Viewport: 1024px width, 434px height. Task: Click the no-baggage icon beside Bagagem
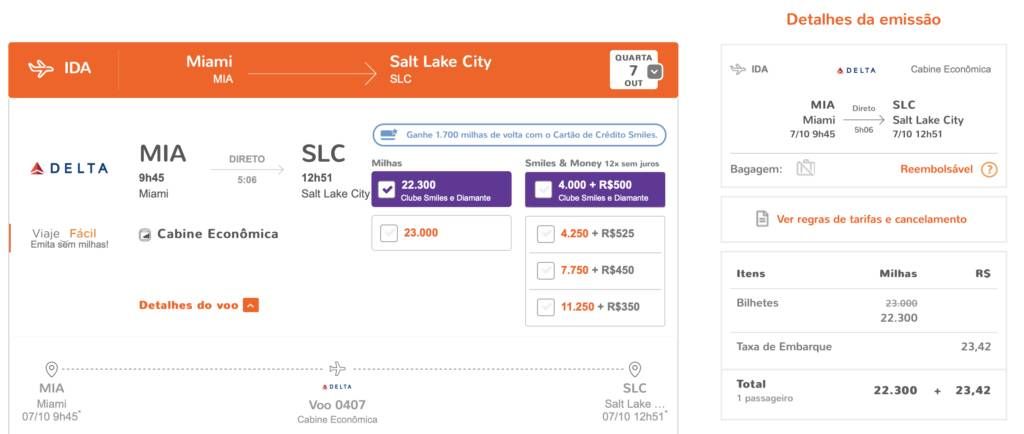pyautogui.click(x=806, y=169)
